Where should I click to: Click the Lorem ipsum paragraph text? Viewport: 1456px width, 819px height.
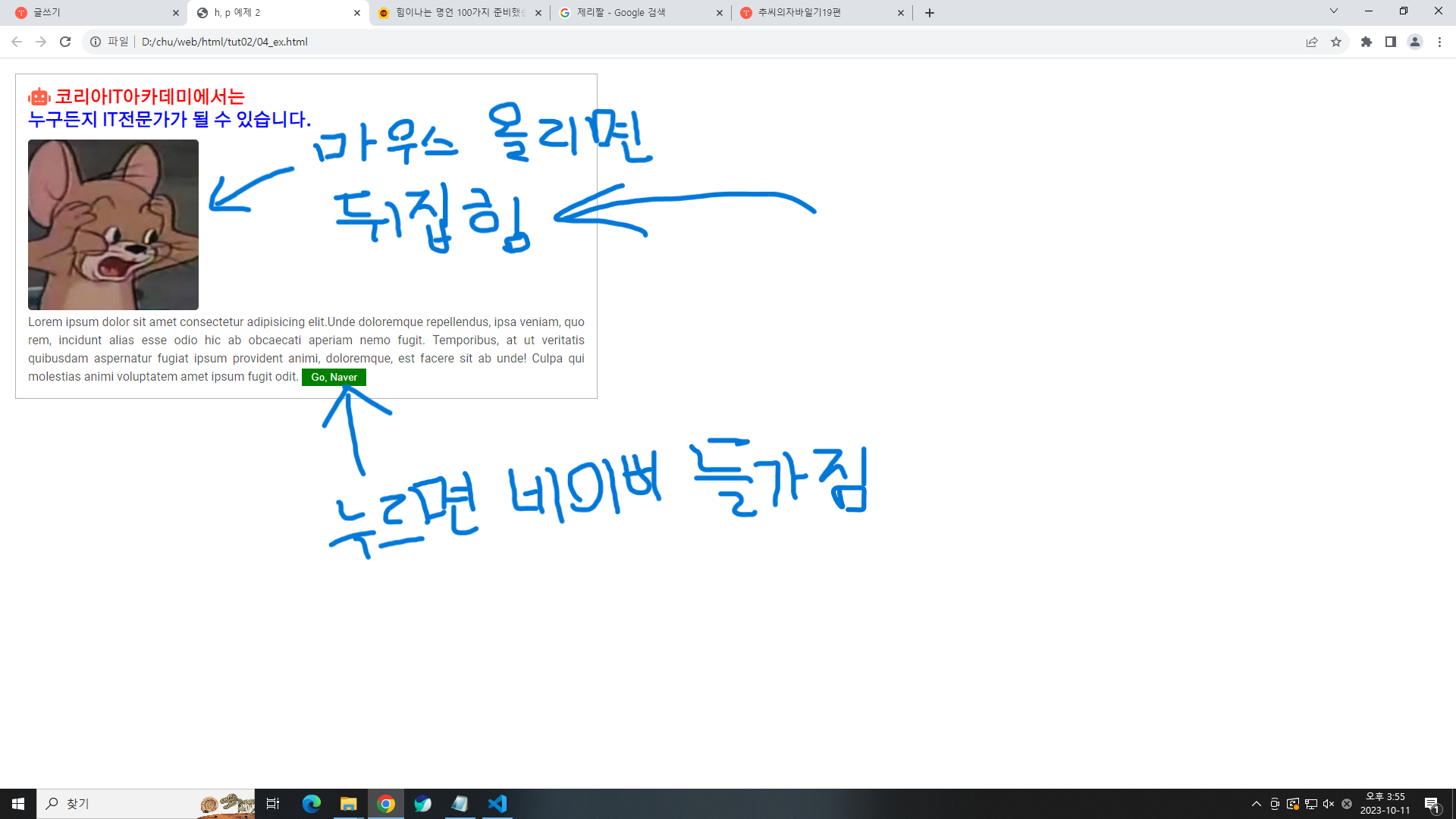[x=306, y=350]
